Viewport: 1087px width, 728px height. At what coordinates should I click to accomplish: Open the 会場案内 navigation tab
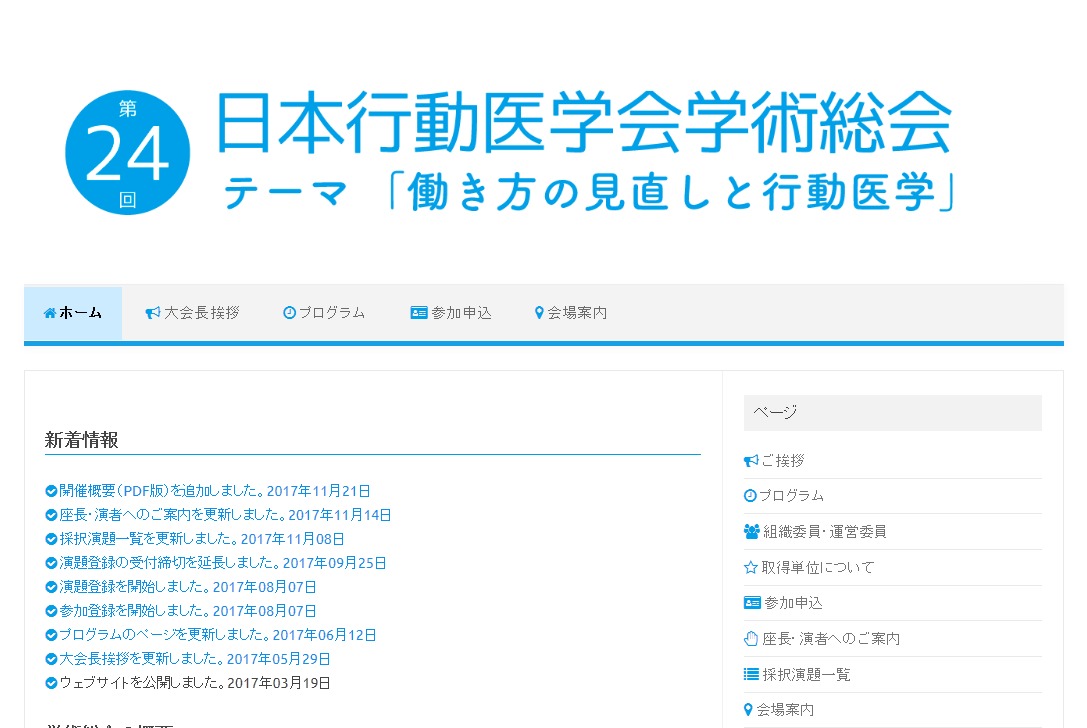(571, 313)
